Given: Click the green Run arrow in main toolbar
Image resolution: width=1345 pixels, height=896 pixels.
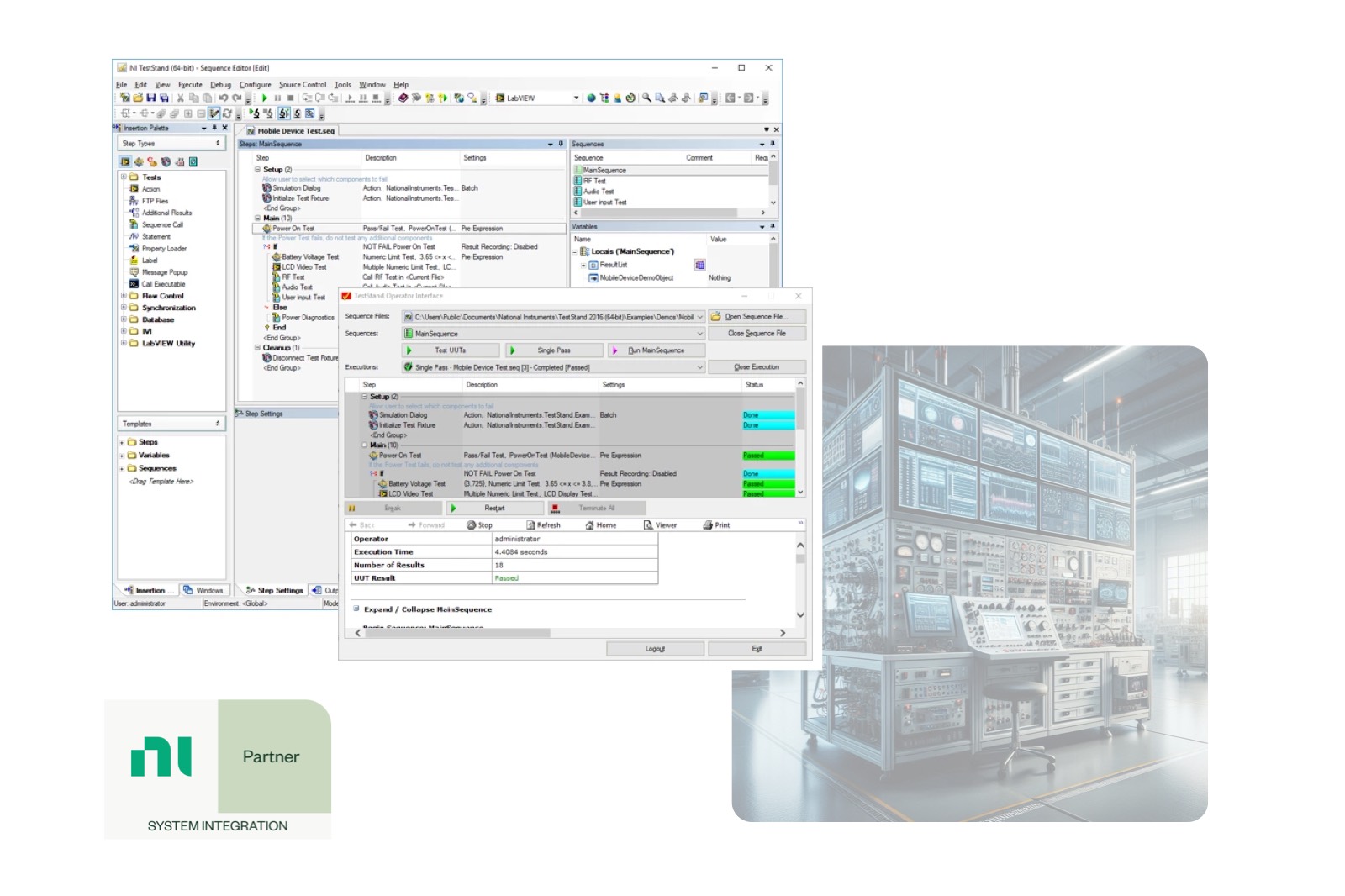Looking at the screenshot, I should (x=265, y=98).
